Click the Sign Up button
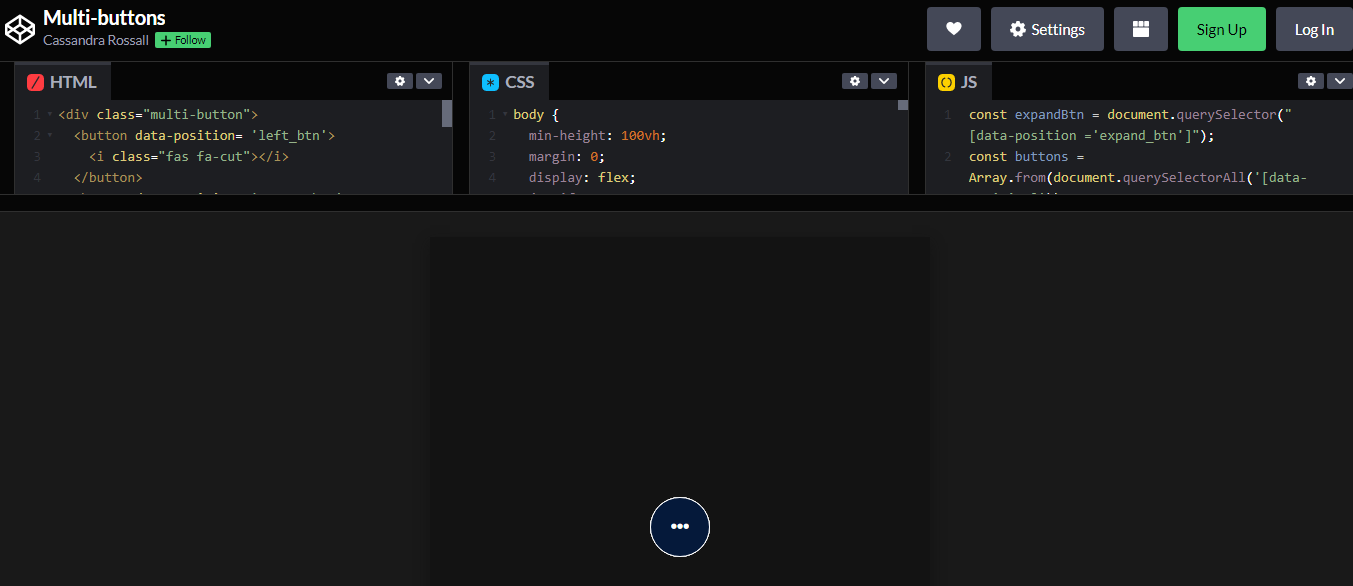1353x586 pixels. 1221,29
